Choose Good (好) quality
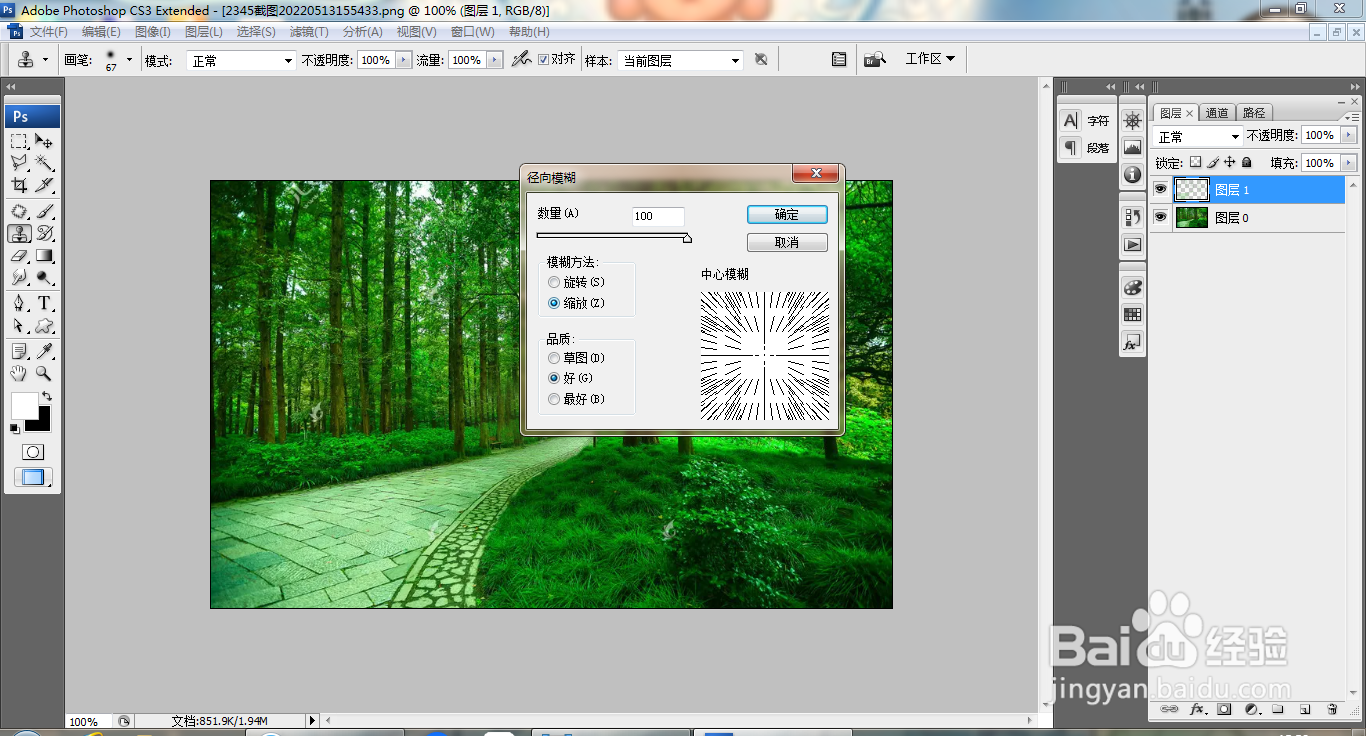This screenshot has height=736, width=1366. (554, 378)
